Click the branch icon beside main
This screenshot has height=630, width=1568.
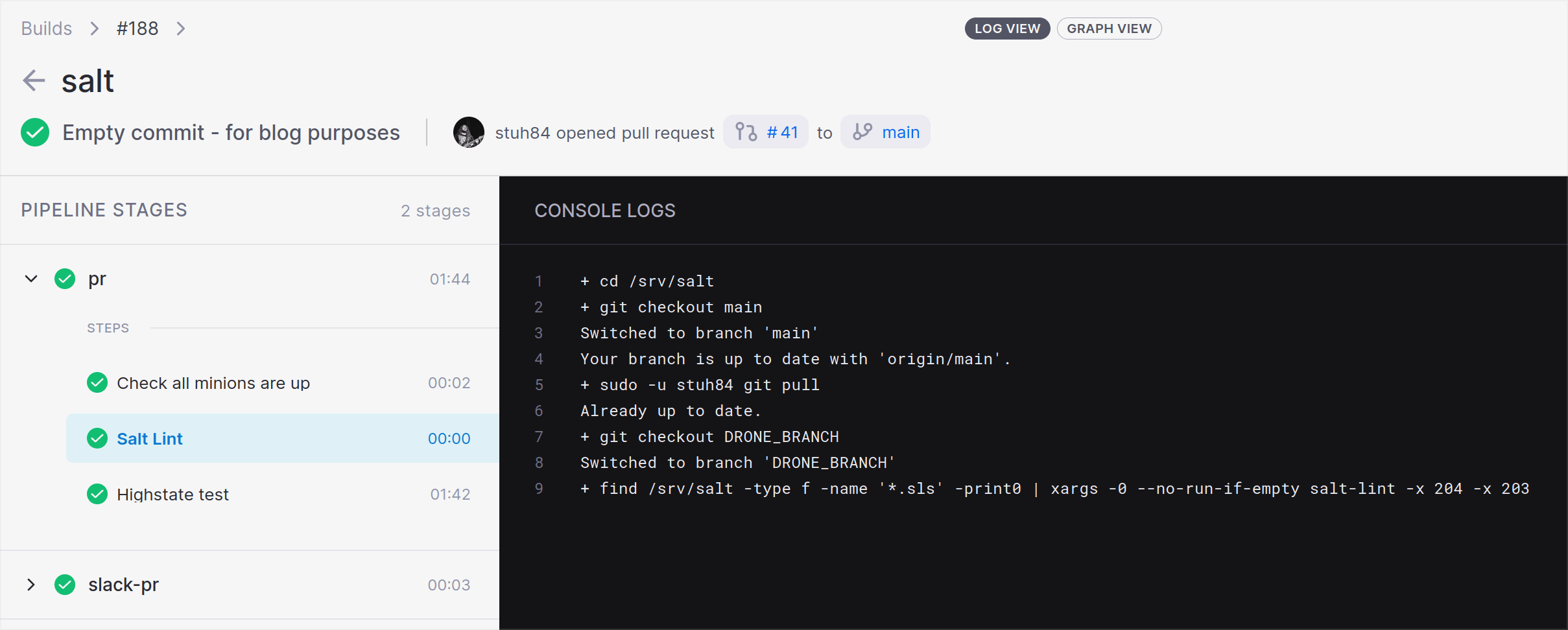point(862,132)
